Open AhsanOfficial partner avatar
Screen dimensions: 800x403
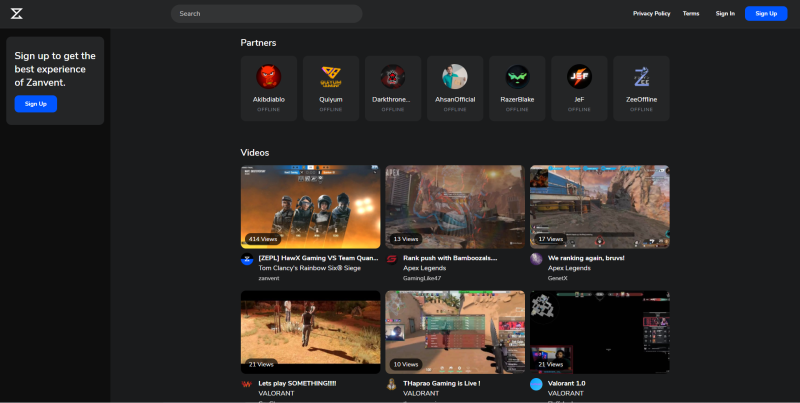455,77
